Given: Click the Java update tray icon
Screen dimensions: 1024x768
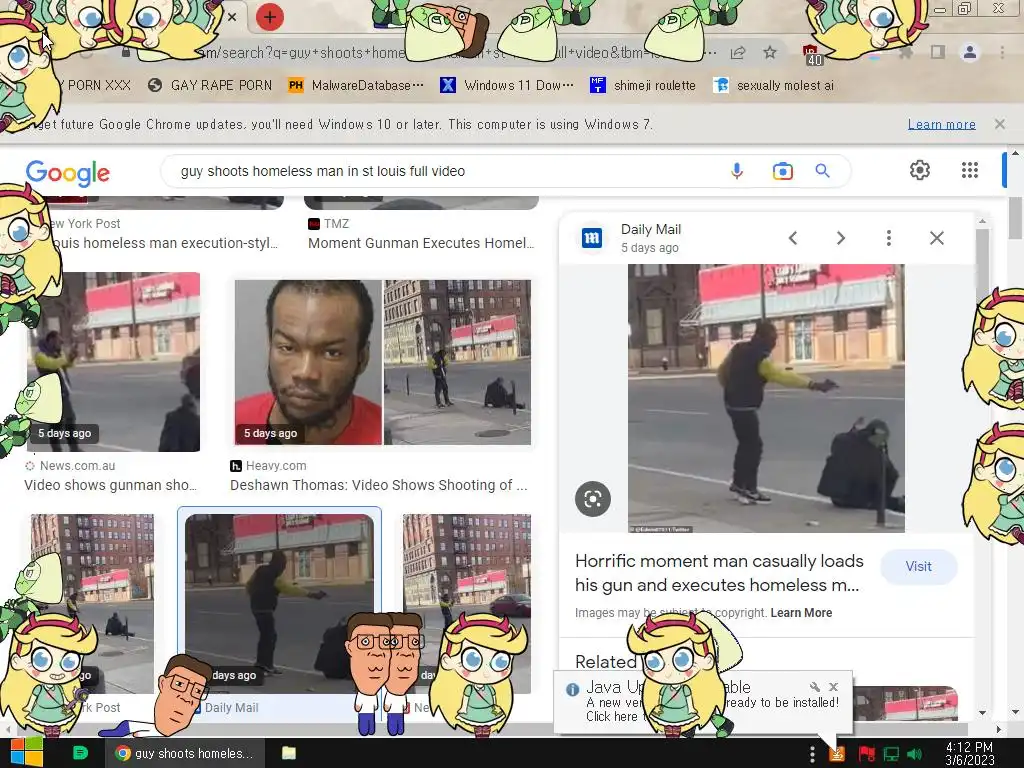Looking at the screenshot, I should [x=837, y=754].
